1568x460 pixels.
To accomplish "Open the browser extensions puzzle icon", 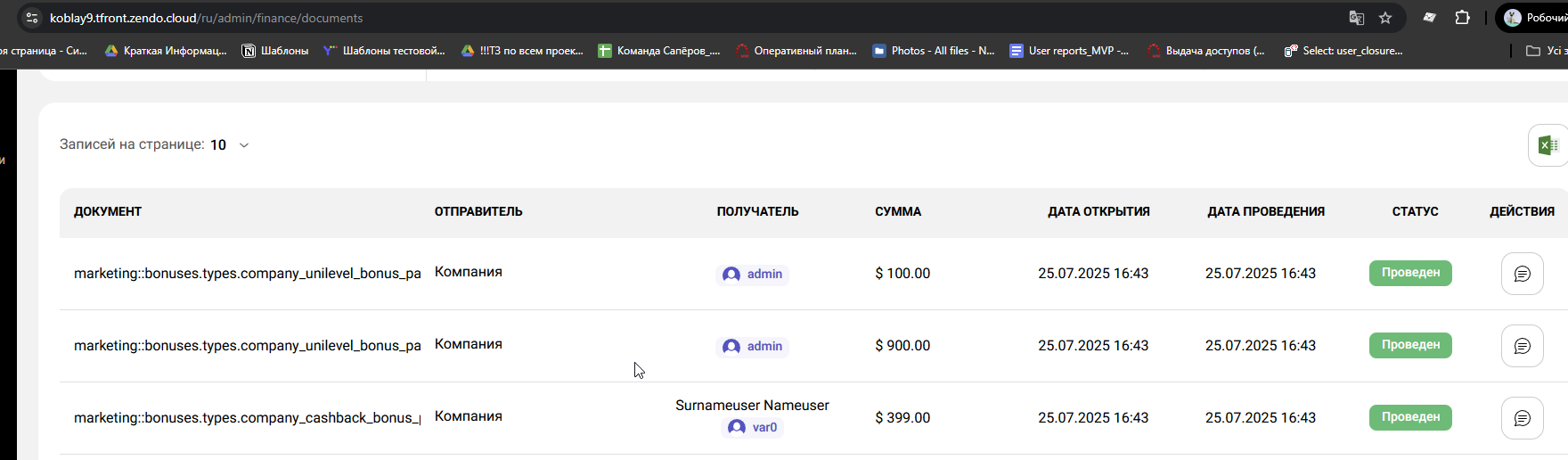I will (x=1462, y=18).
